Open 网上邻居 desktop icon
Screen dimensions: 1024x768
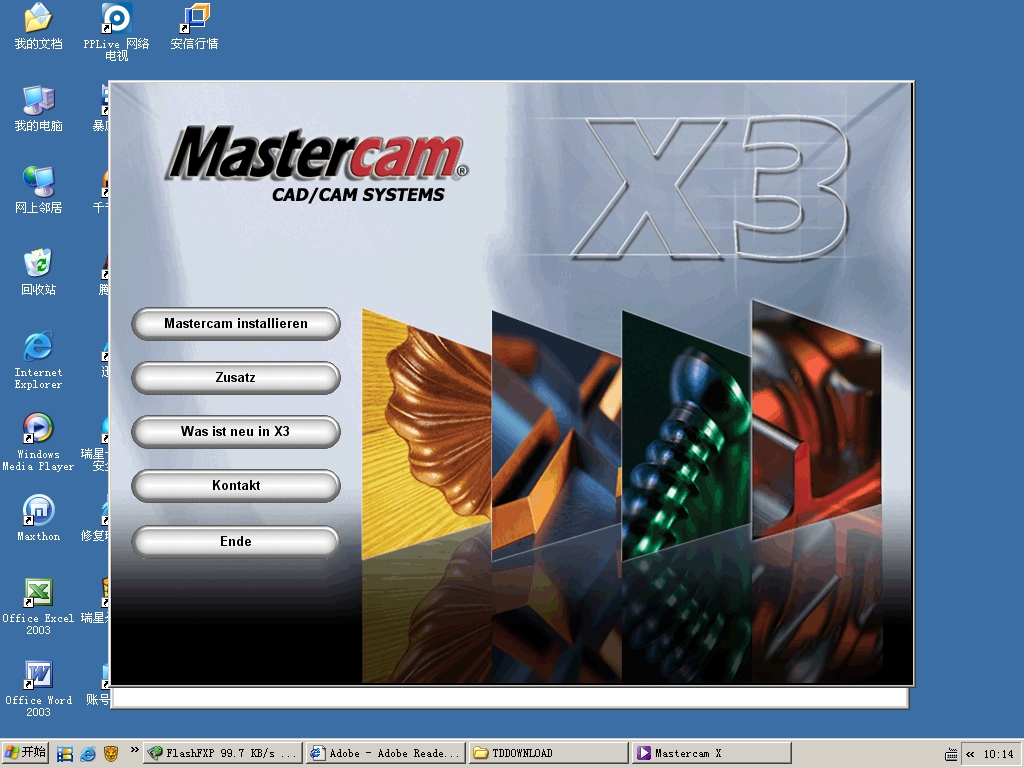coord(39,190)
